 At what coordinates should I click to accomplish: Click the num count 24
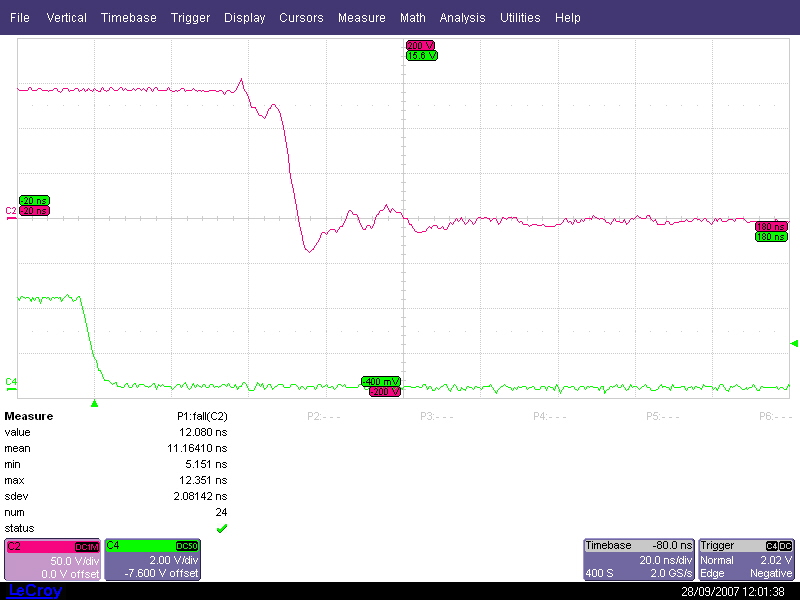pyautogui.click(x=221, y=512)
